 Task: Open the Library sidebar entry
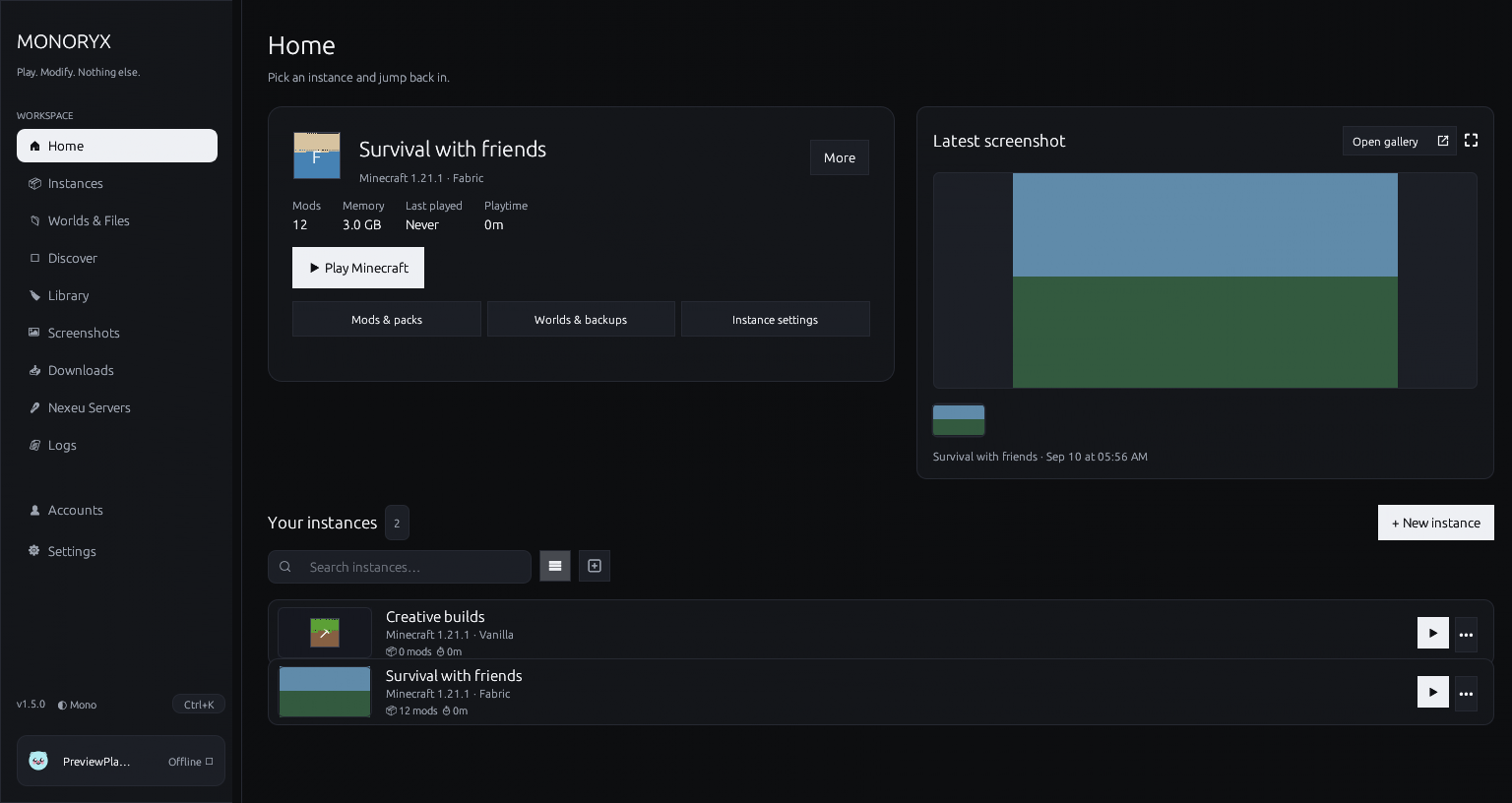117,295
